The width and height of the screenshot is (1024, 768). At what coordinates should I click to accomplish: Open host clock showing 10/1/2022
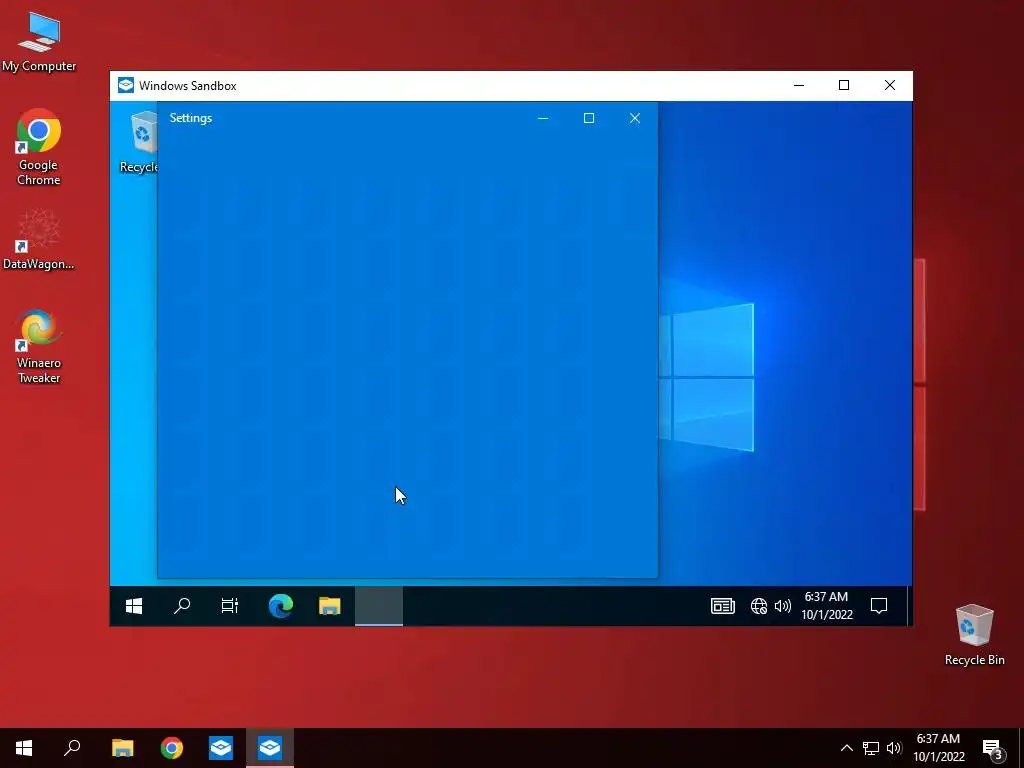click(938, 748)
